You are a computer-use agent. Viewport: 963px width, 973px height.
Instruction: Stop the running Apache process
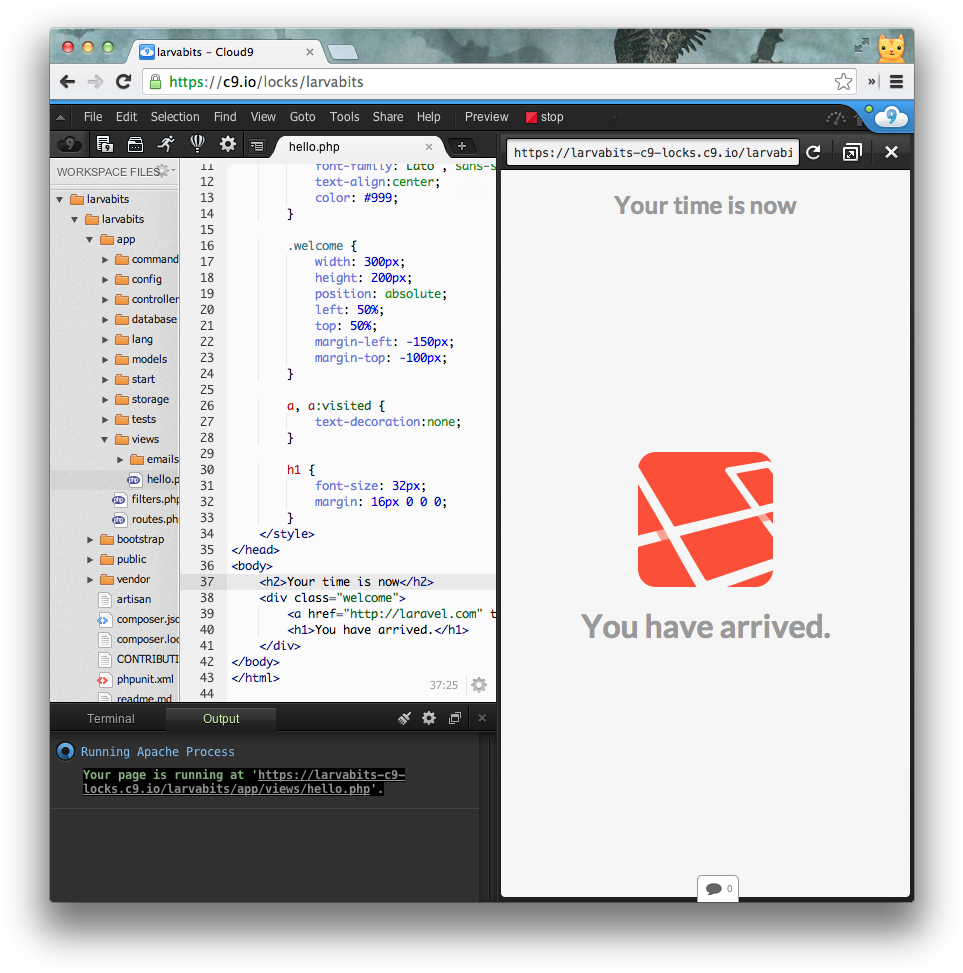545,117
